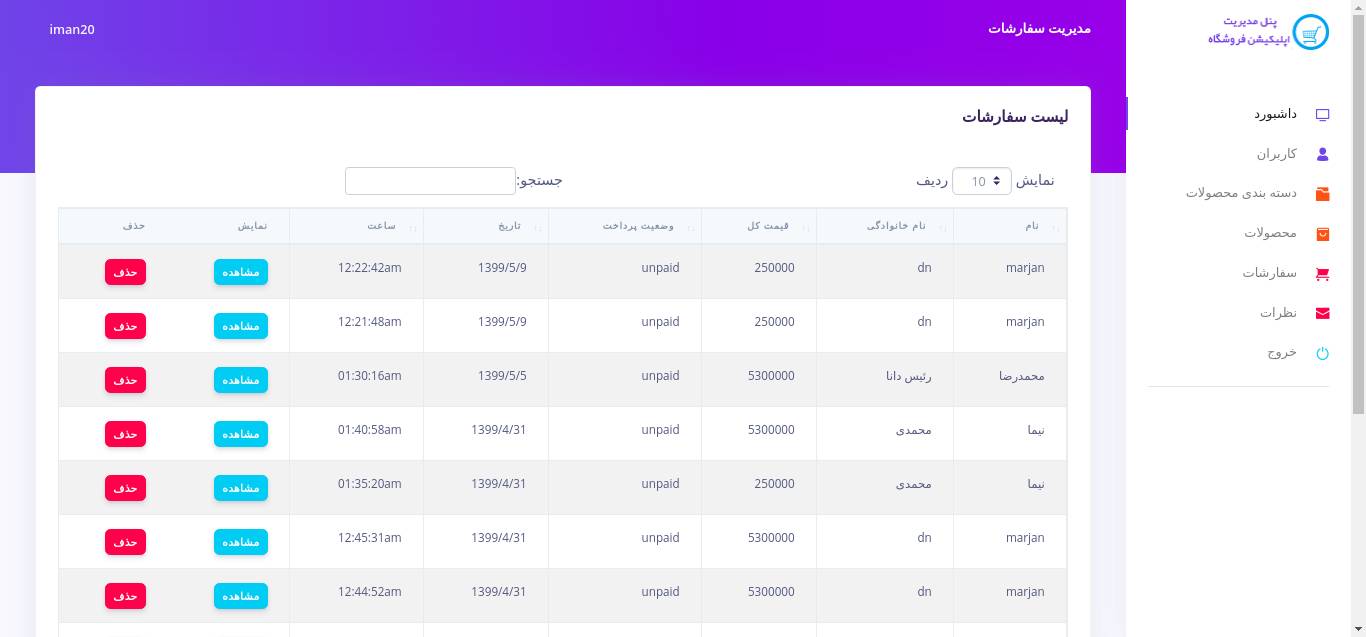This screenshot has height=637, width=1366.
Task: Click the products bag icon
Action: click(x=1322, y=233)
